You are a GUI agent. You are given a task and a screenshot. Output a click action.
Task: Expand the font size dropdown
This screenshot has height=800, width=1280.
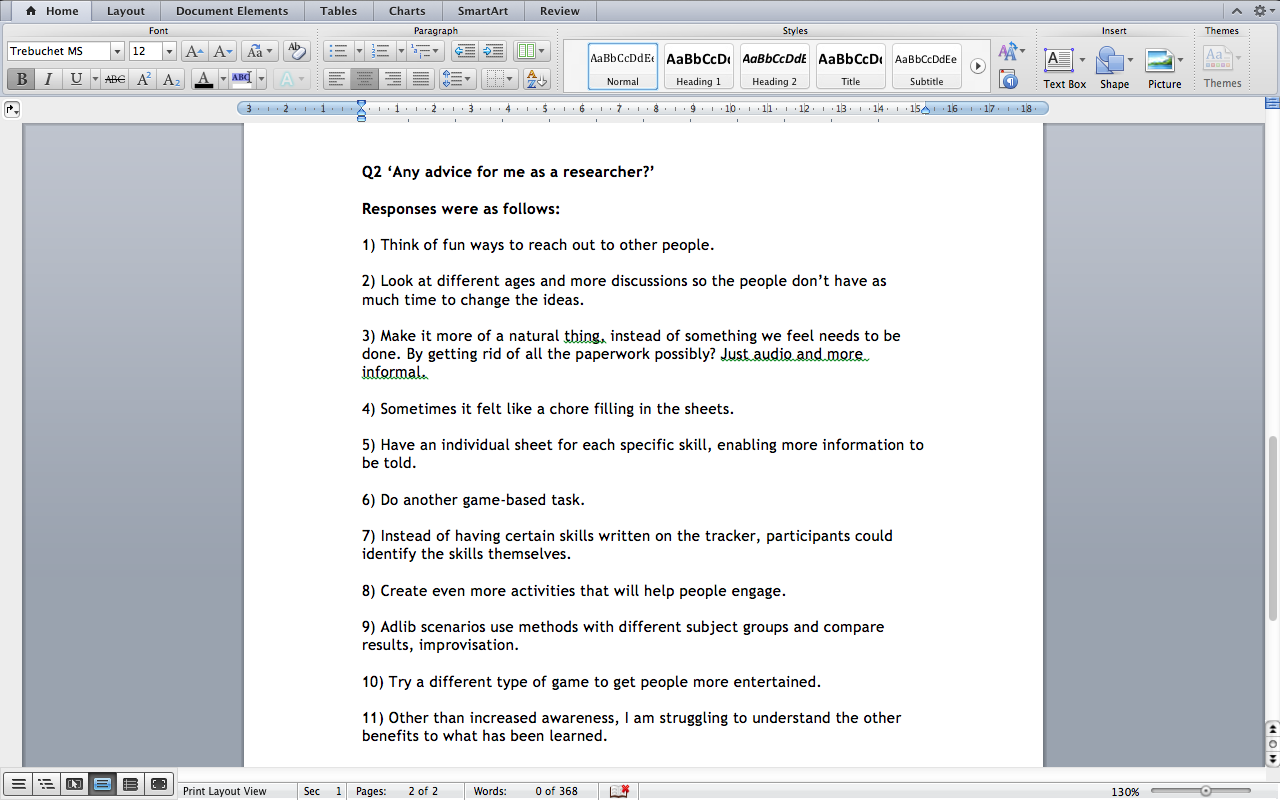coord(169,51)
